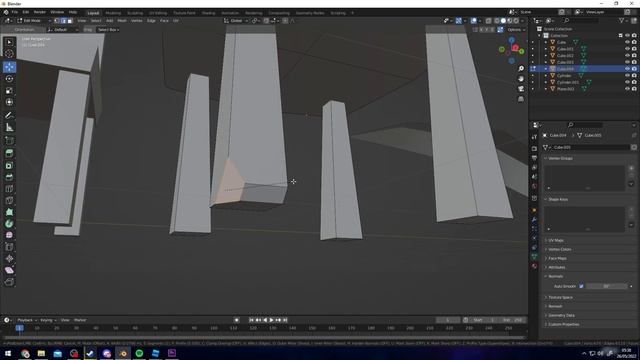Choose the Transform tool

coord(9,102)
